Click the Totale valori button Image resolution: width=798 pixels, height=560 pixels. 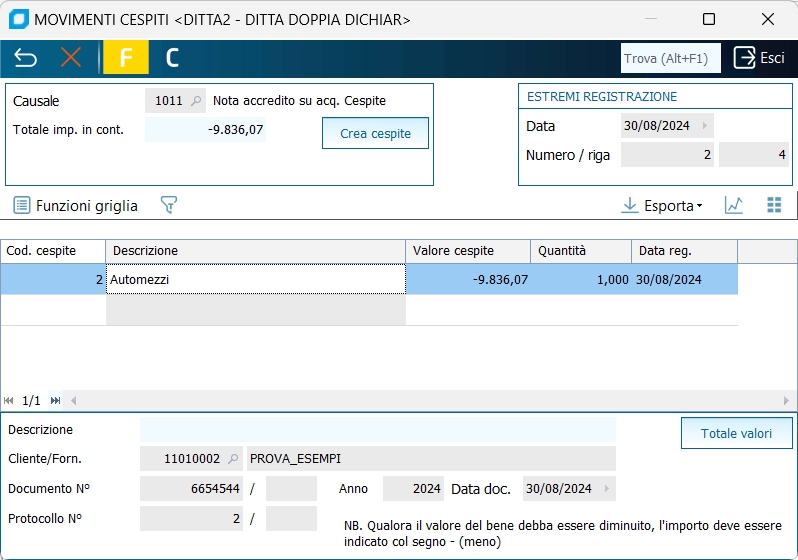[x=737, y=433]
